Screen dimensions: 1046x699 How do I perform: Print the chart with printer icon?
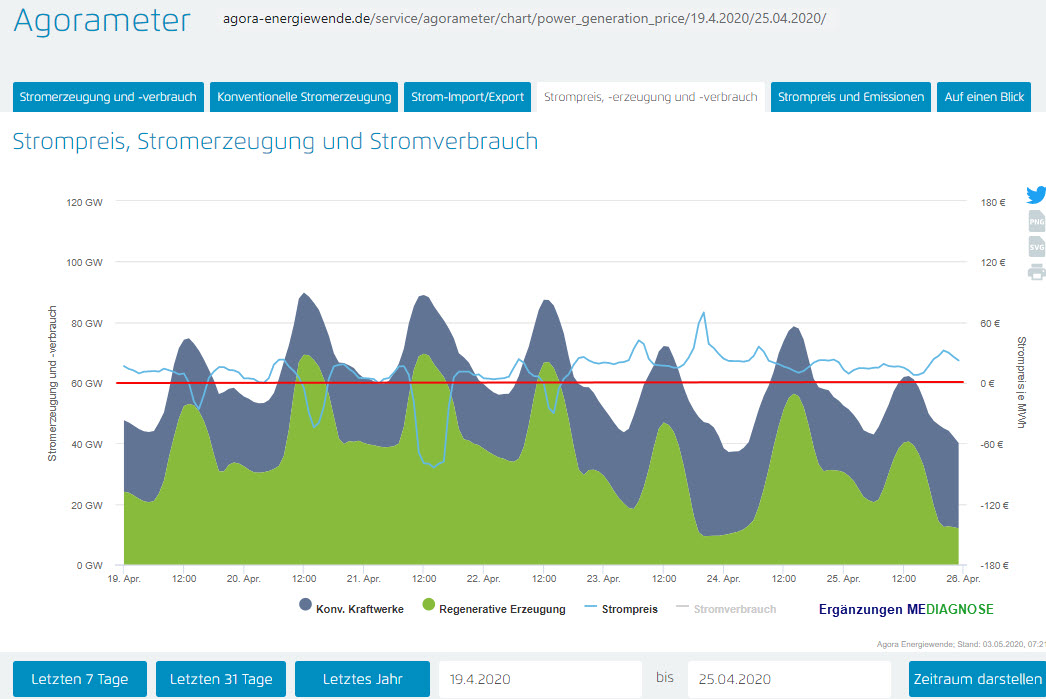point(1036,271)
